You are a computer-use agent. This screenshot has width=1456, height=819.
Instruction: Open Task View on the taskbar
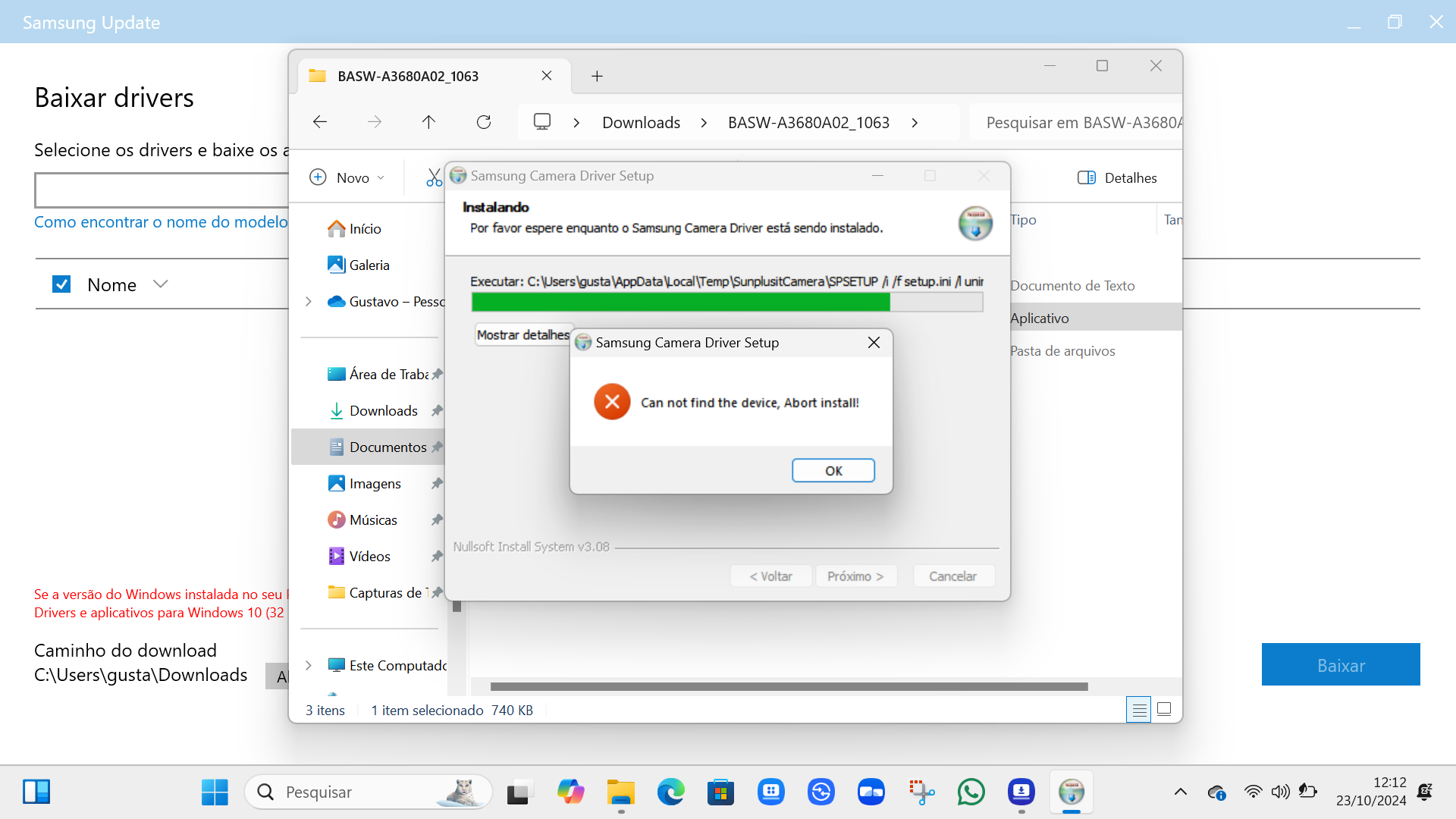519,792
